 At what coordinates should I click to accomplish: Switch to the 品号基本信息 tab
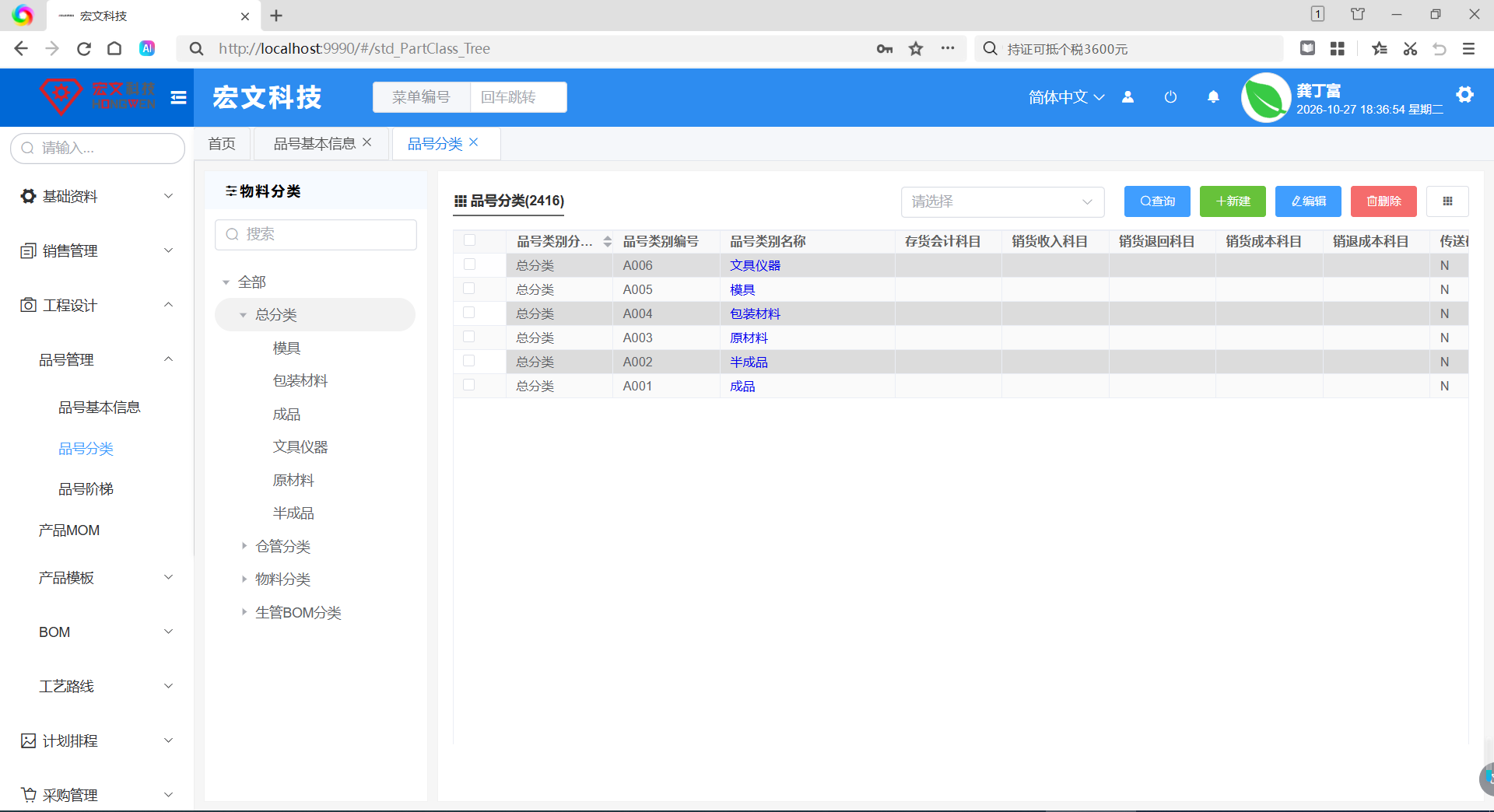pyautogui.click(x=314, y=144)
